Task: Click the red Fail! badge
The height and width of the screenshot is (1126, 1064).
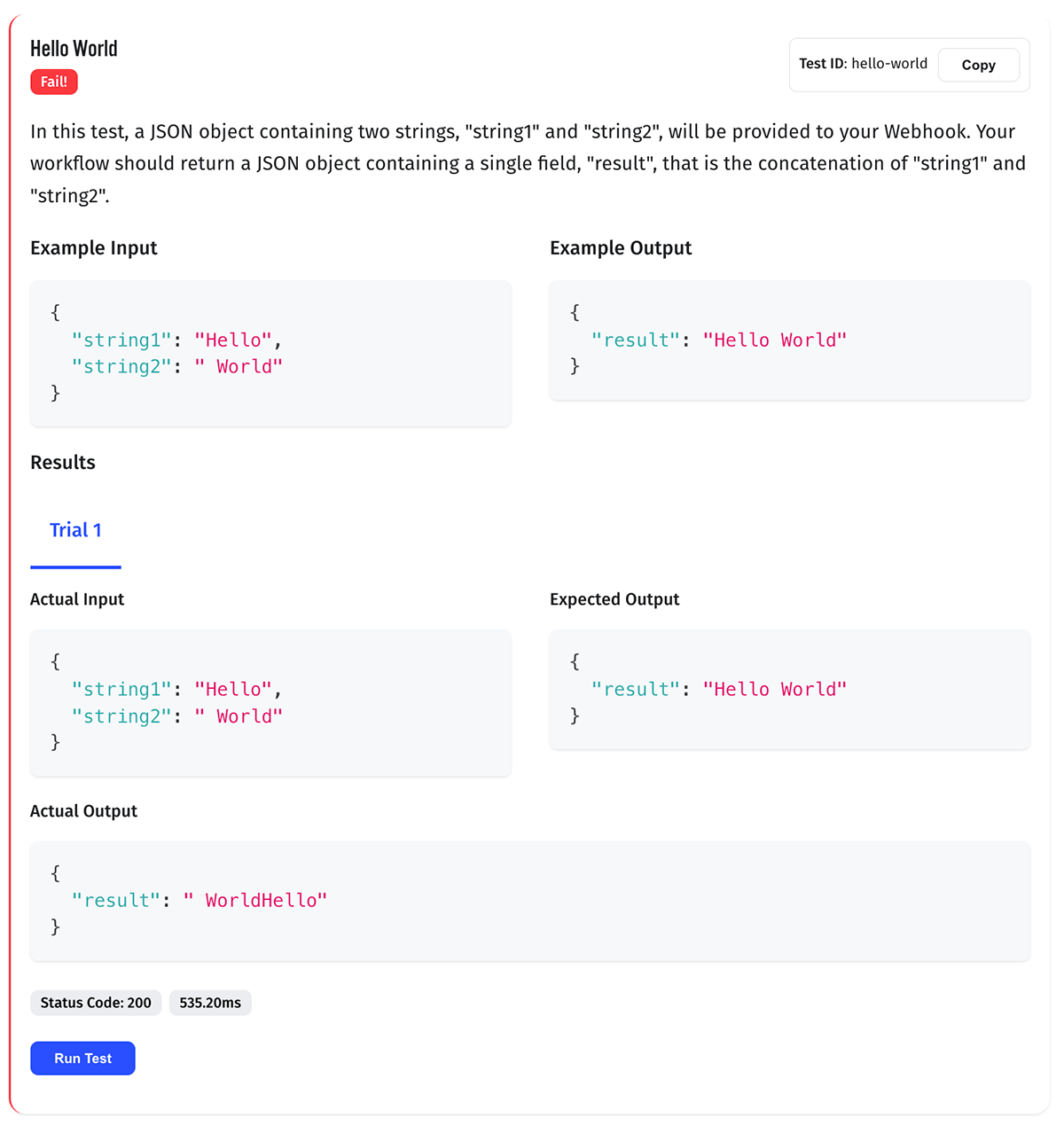Action: [54, 82]
